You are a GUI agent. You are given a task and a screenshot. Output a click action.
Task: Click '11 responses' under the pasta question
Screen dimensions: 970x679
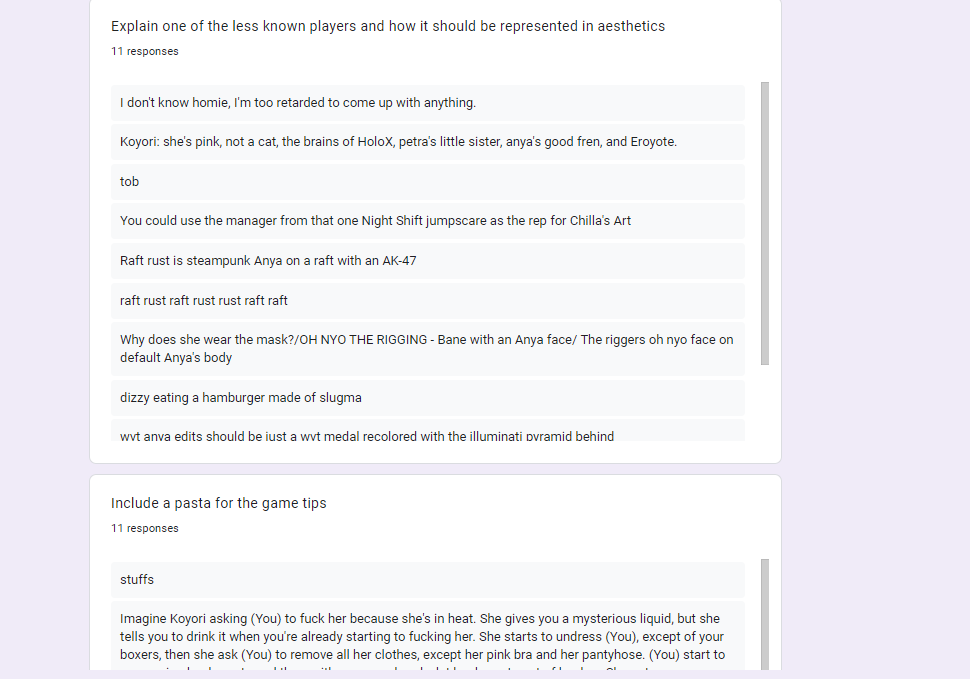[x=145, y=528]
